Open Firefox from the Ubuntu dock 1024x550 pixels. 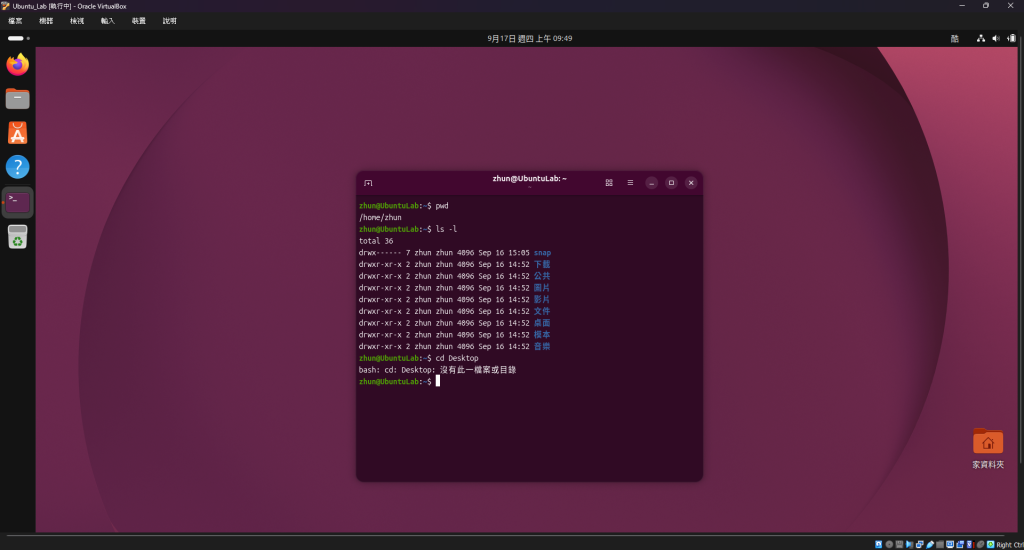click(x=18, y=64)
